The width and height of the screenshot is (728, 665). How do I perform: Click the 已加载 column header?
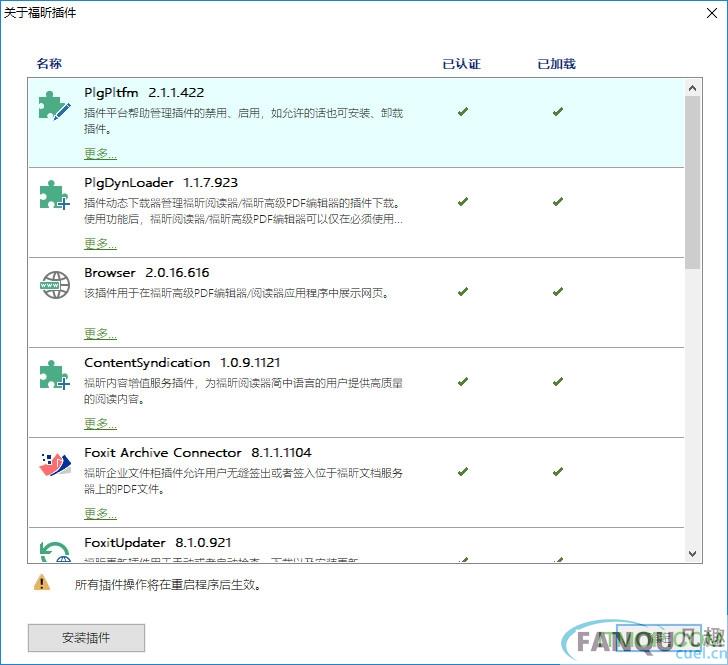pos(556,64)
